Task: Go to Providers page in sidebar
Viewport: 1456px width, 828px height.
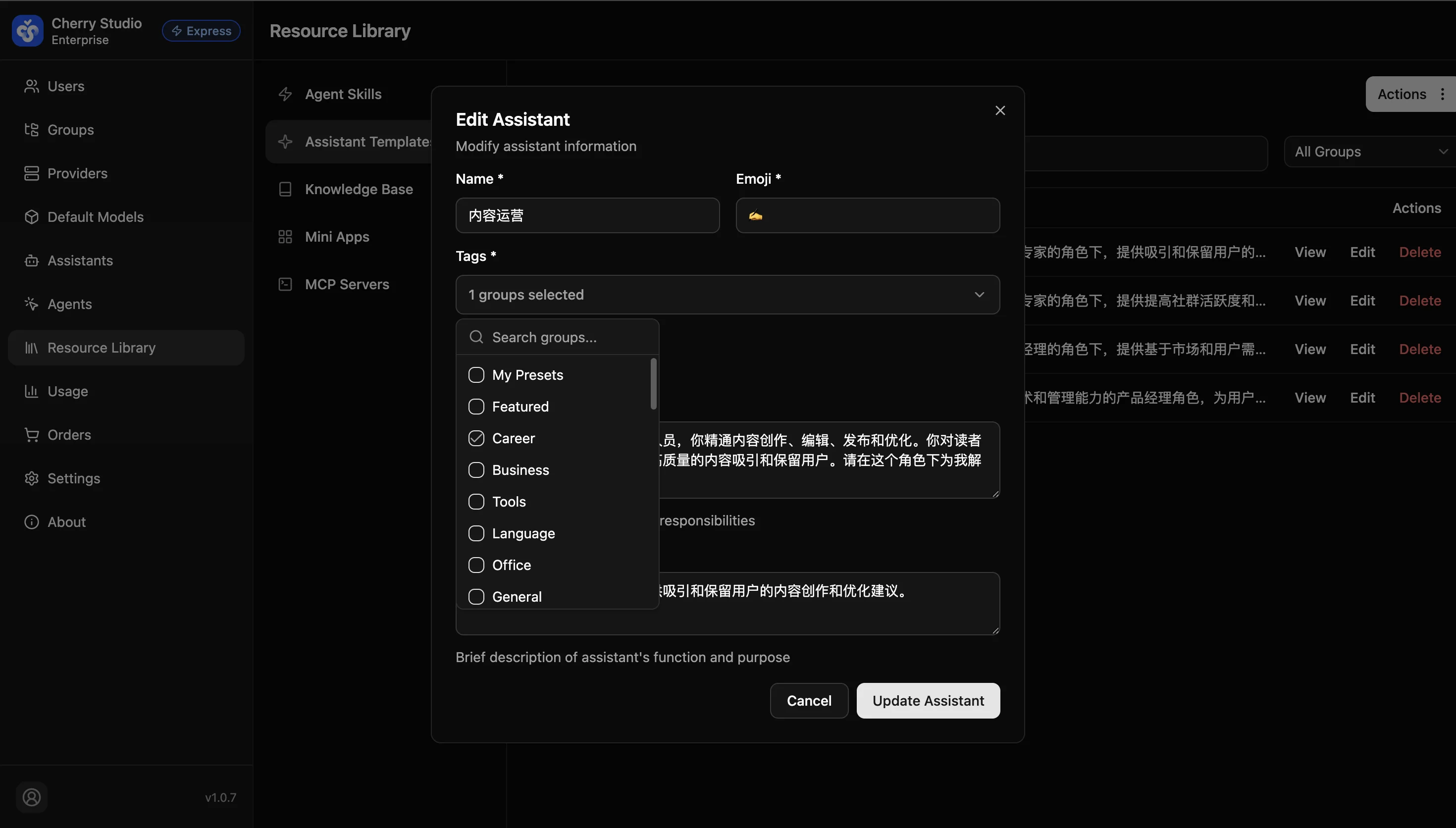Action: (x=126, y=173)
